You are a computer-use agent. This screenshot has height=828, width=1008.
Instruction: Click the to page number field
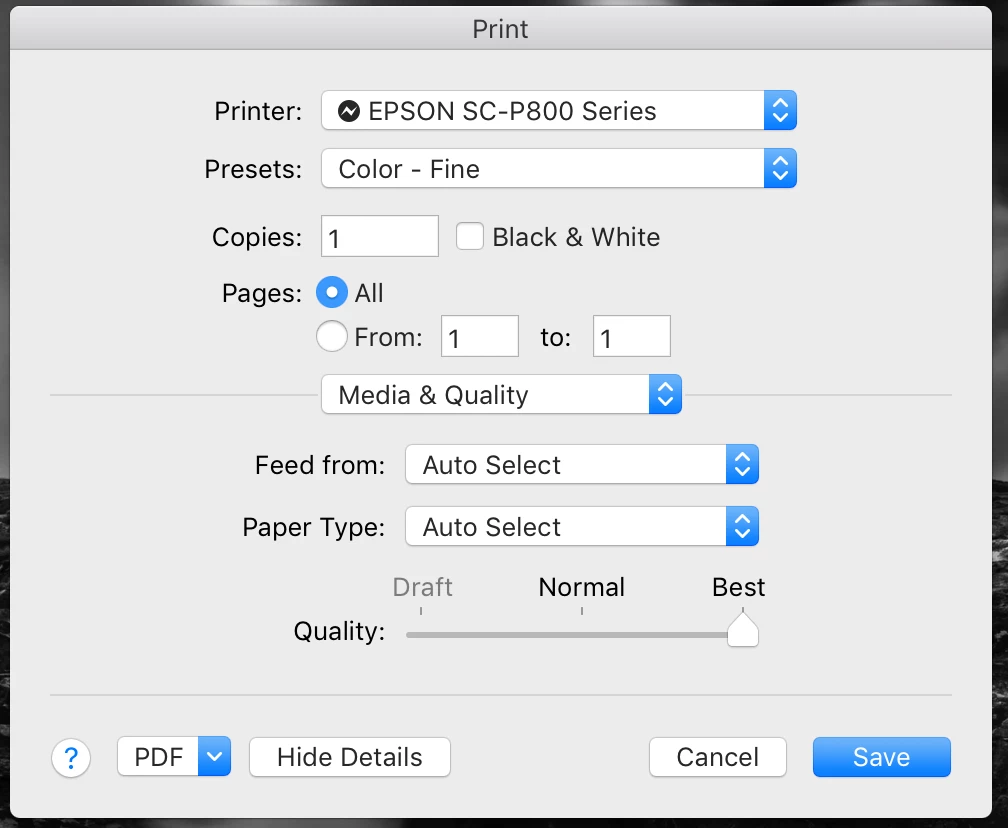(x=631, y=337)
